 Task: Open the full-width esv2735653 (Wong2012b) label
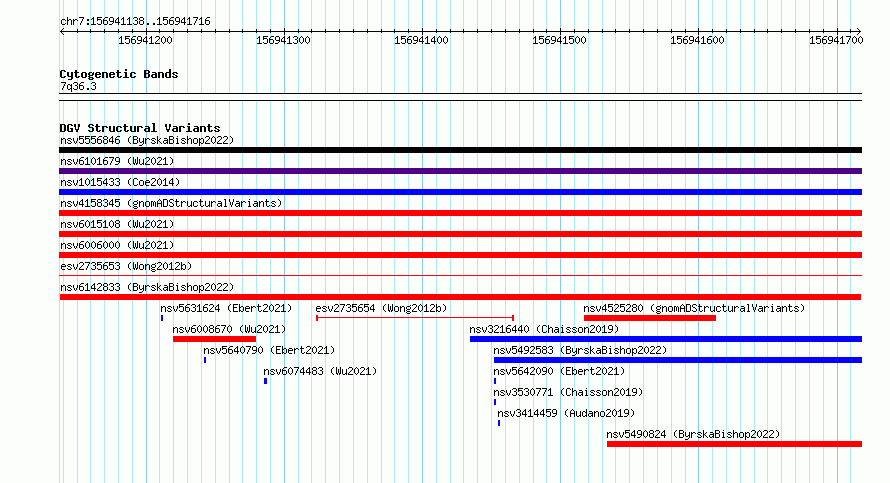(126, 266)
